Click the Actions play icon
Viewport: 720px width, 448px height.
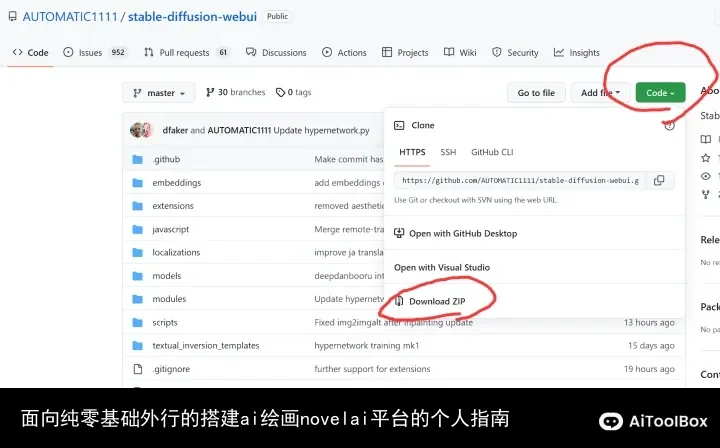click(x=327, y=52)
